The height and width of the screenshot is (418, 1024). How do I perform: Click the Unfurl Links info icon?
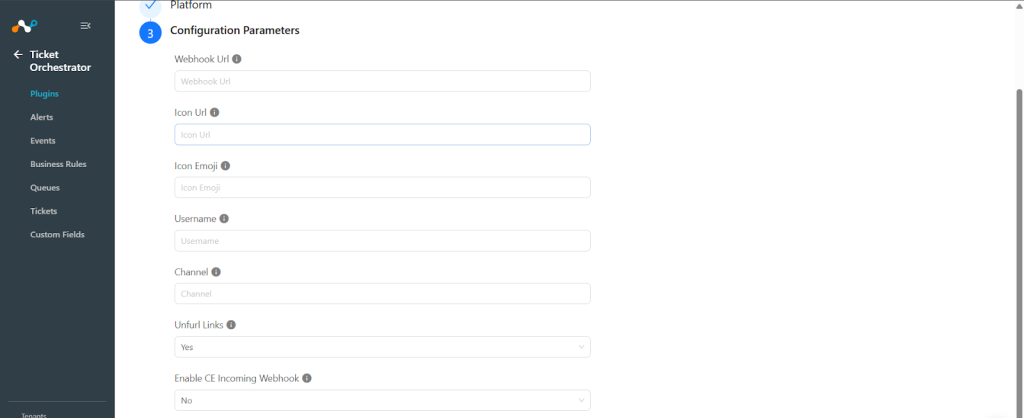point(231,325)
